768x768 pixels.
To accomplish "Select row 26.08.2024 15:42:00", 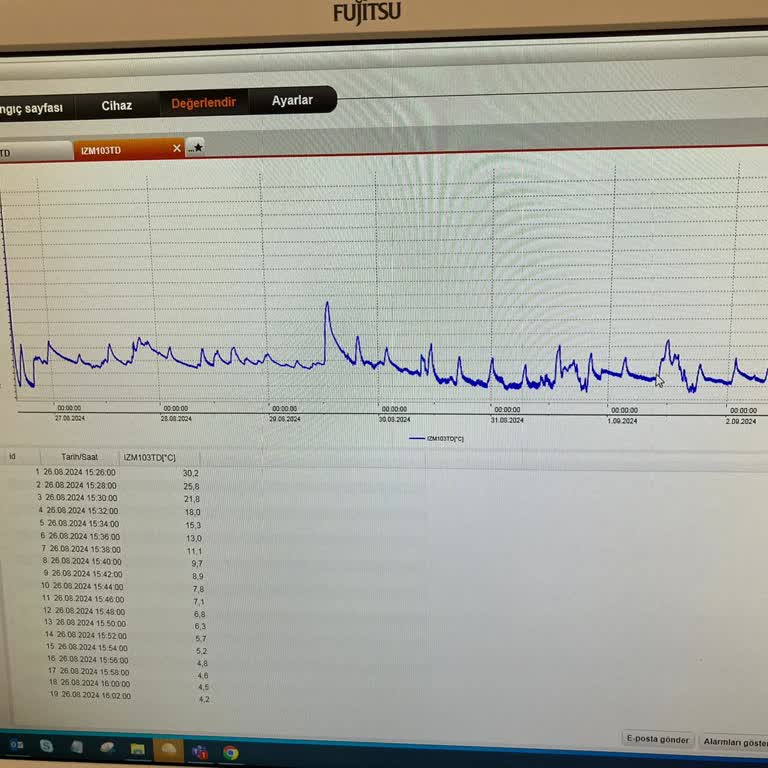I will (x=122, y=574).
